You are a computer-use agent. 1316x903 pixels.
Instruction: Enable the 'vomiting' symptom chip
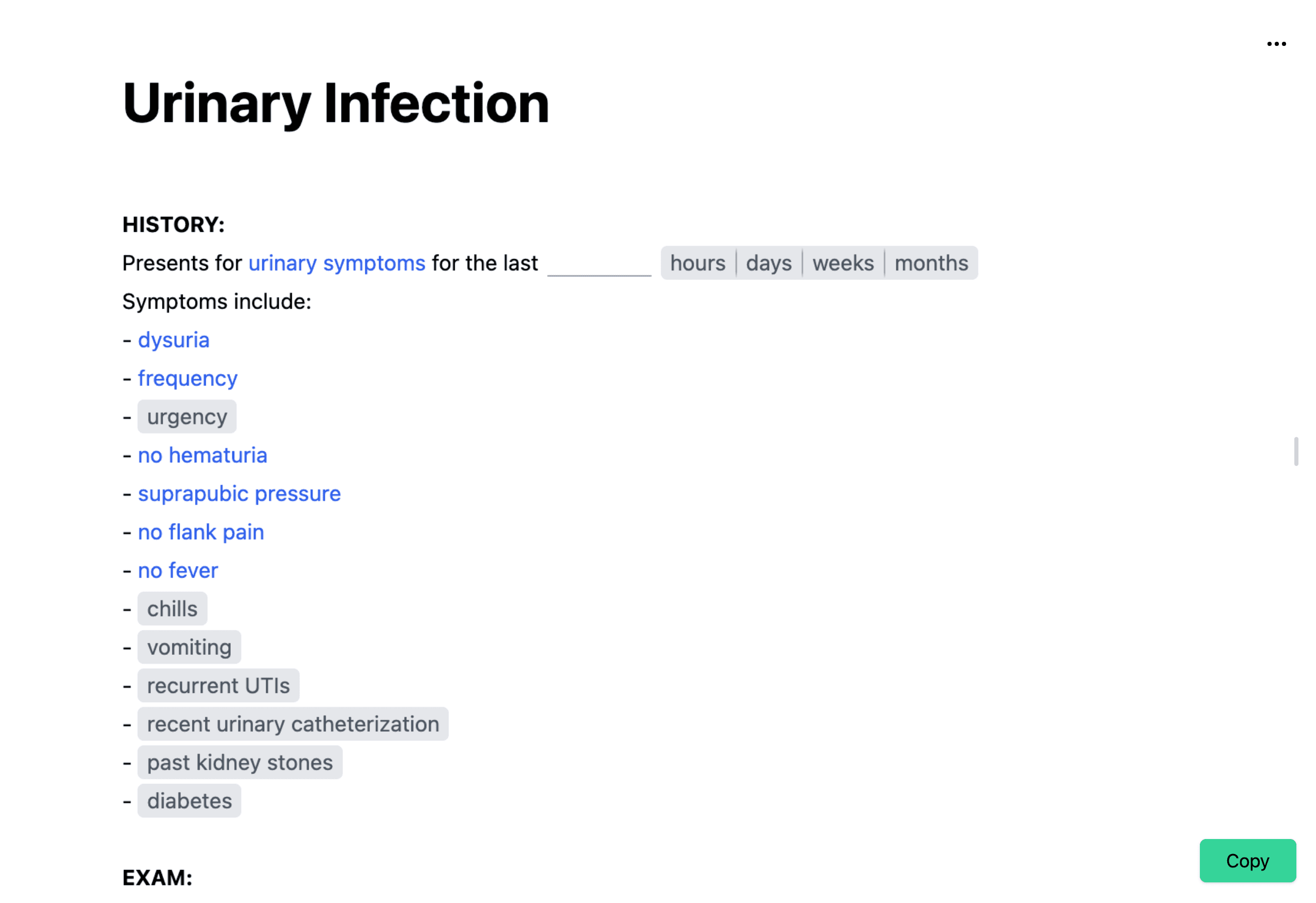coord(189,647)
